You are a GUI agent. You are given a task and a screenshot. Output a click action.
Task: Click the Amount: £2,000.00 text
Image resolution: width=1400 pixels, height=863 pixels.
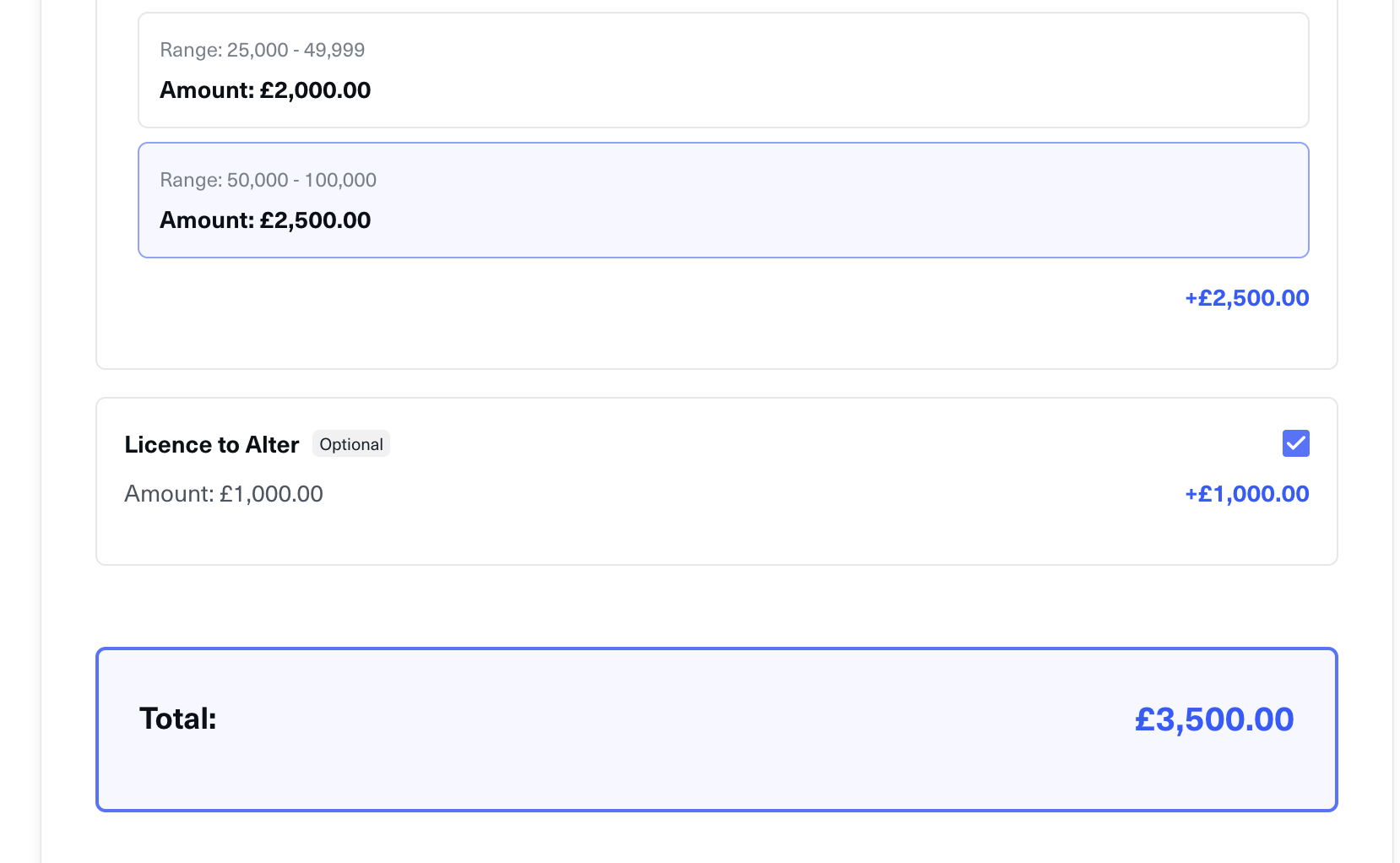pos(265,90)
